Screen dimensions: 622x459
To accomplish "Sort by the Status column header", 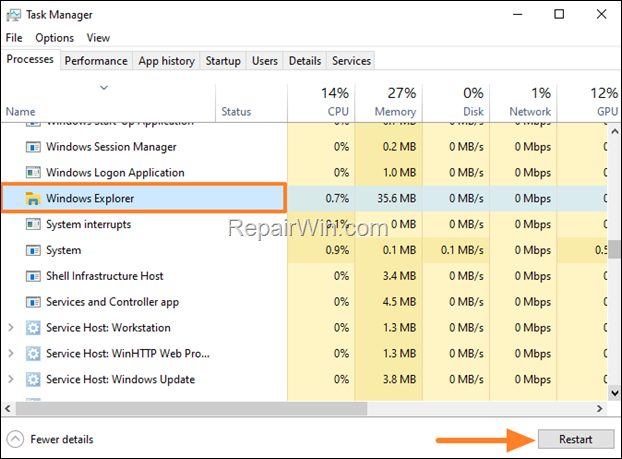I will point(251,103).
